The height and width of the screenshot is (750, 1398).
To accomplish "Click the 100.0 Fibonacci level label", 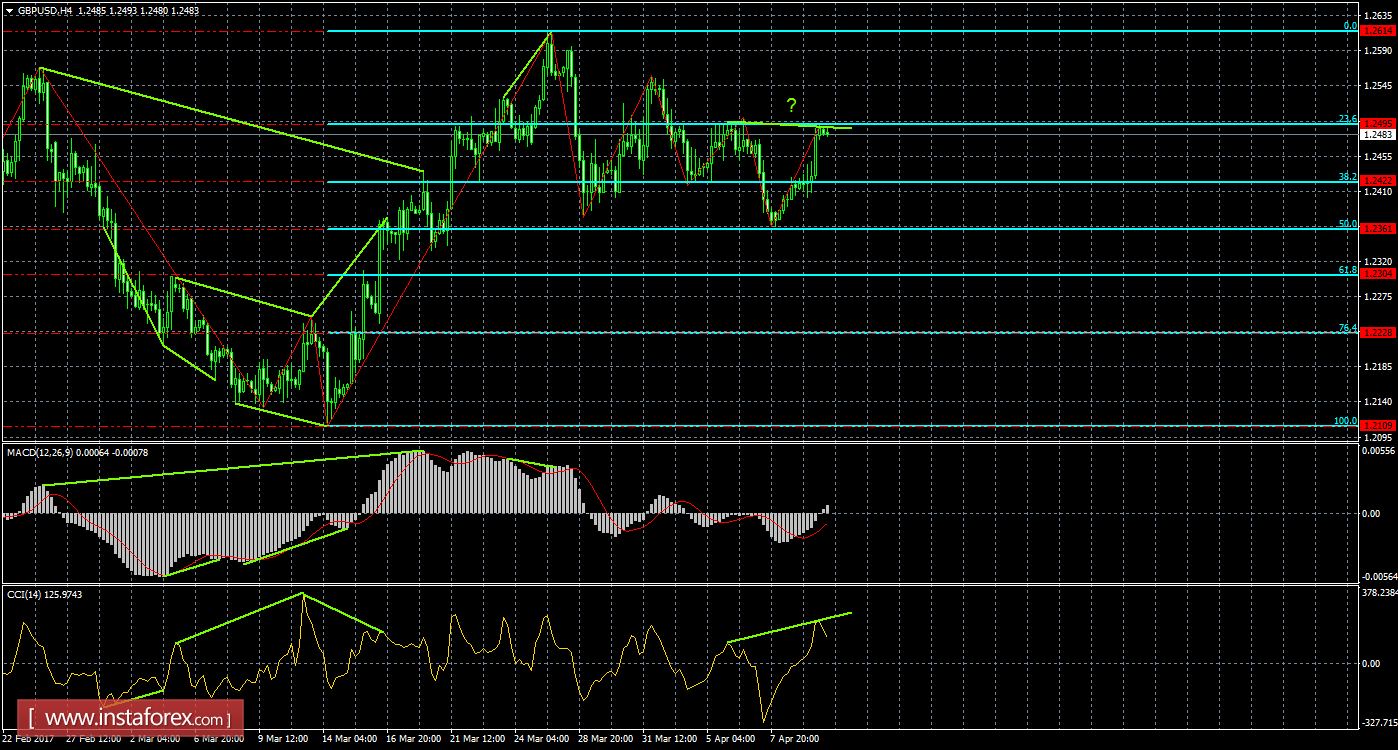I will 1345,420.
